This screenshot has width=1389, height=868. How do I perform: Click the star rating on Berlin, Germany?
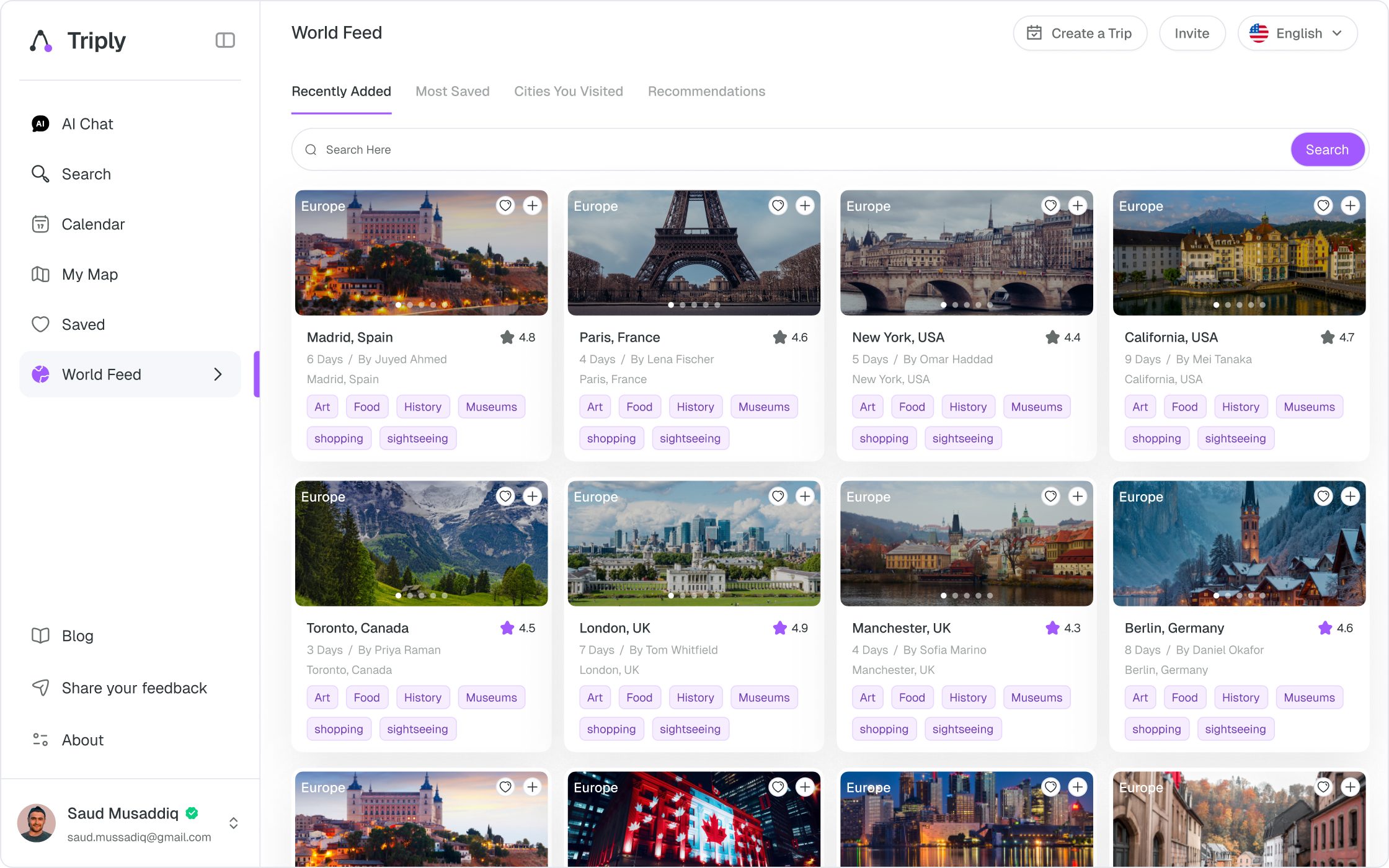coord(1336,628)
